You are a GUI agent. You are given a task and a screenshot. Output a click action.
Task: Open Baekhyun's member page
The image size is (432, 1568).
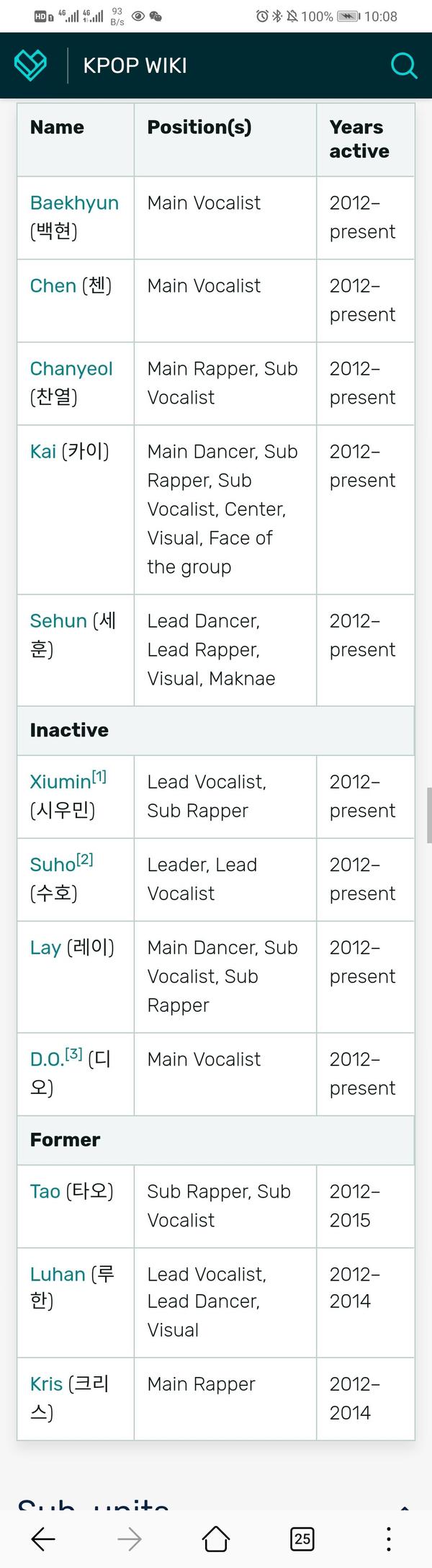[74, 202]
